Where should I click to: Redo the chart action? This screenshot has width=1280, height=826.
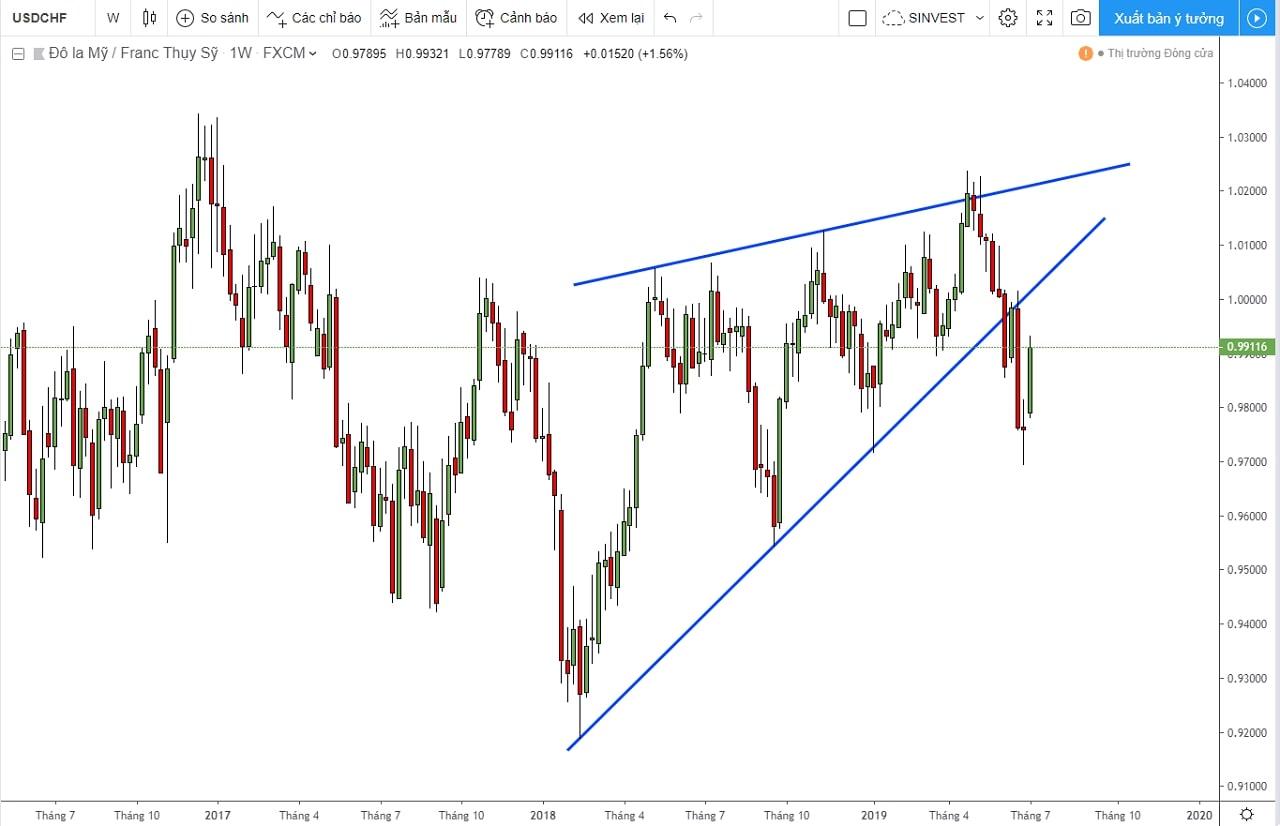click(697, 18)
